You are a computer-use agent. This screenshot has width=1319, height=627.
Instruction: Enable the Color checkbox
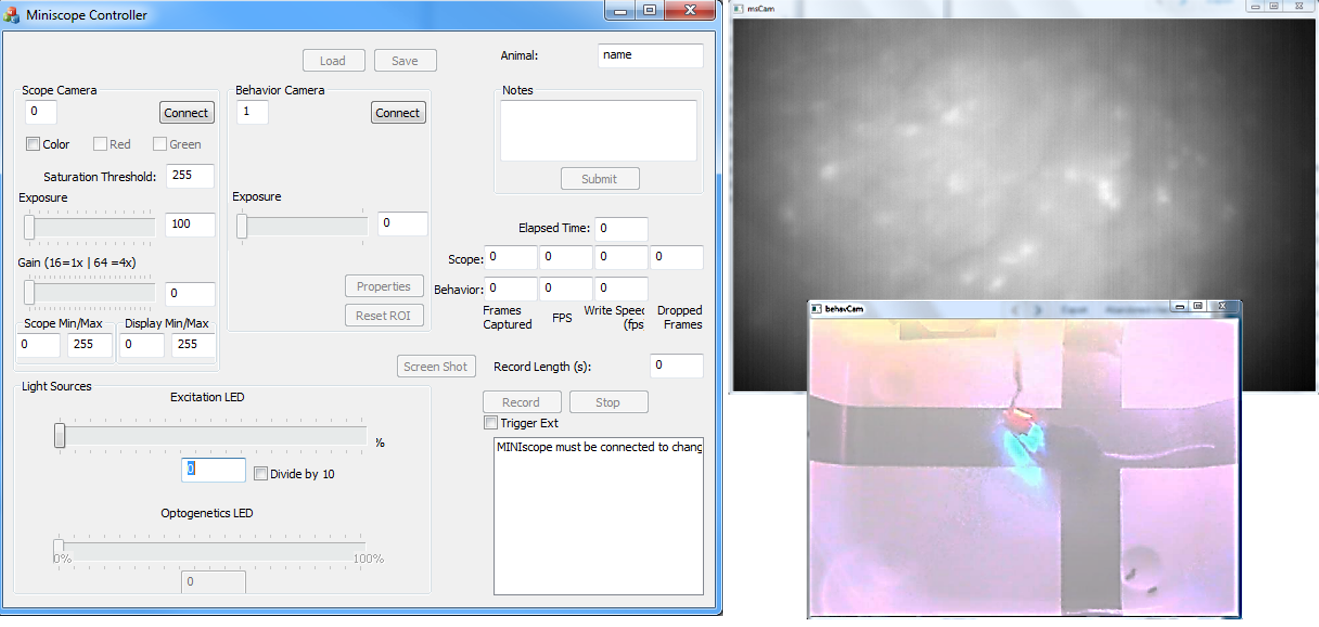33,144
